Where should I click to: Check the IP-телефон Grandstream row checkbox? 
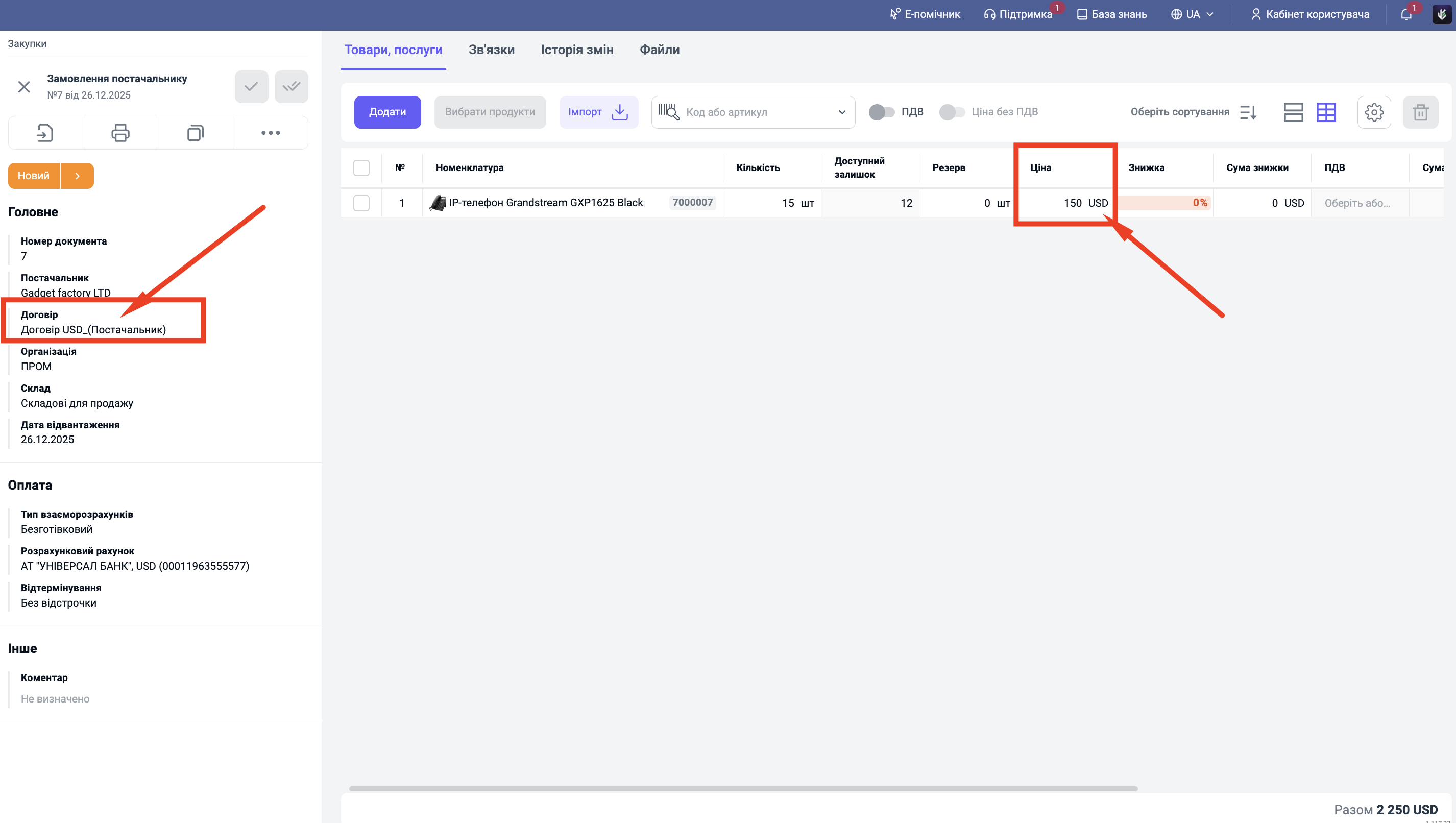[361, 203]
